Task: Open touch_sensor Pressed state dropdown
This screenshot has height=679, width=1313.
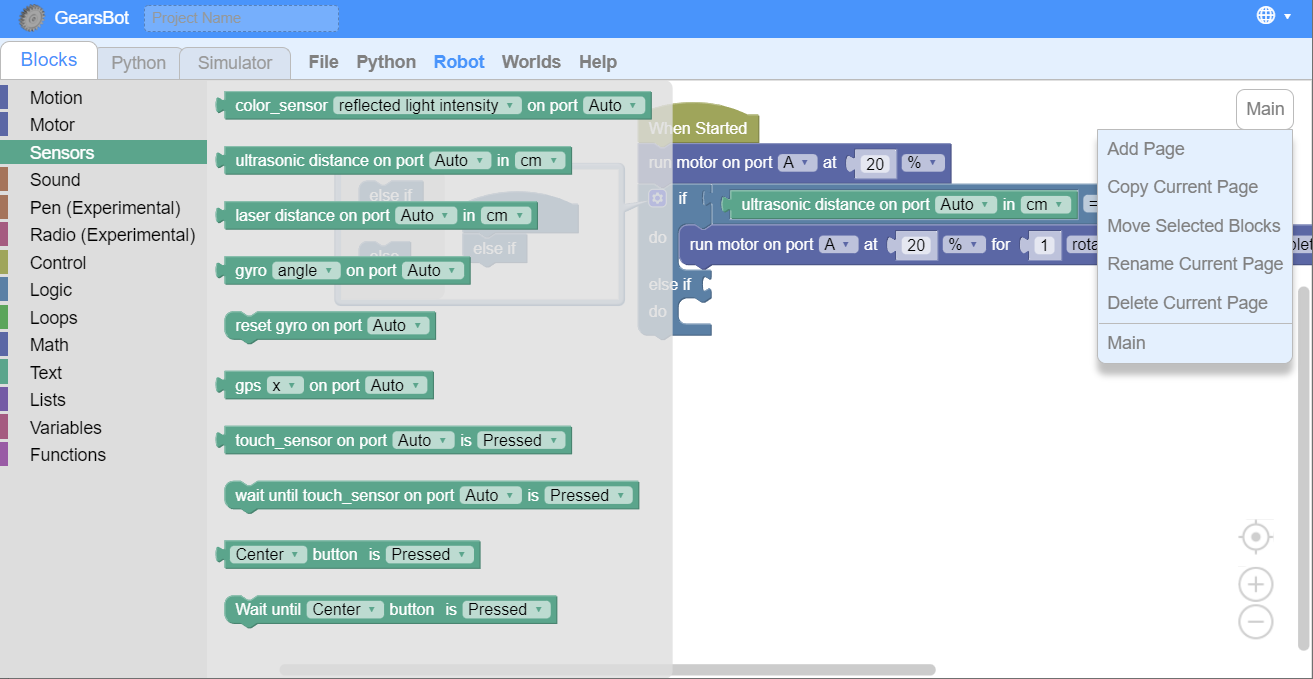Action: point(521,441)
